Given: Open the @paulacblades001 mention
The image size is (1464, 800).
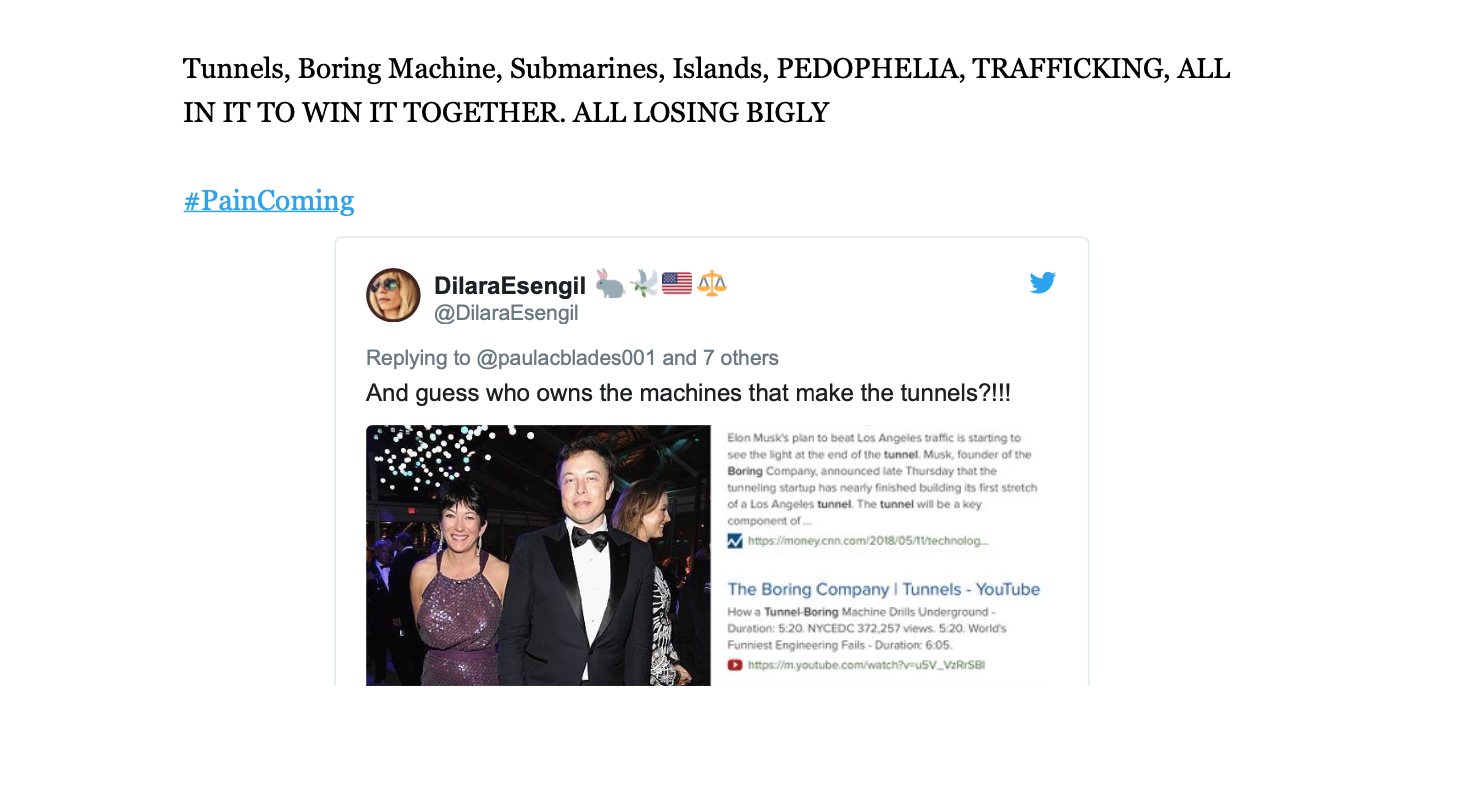Looking at the screenshot, I should click(x=566, y=358).
